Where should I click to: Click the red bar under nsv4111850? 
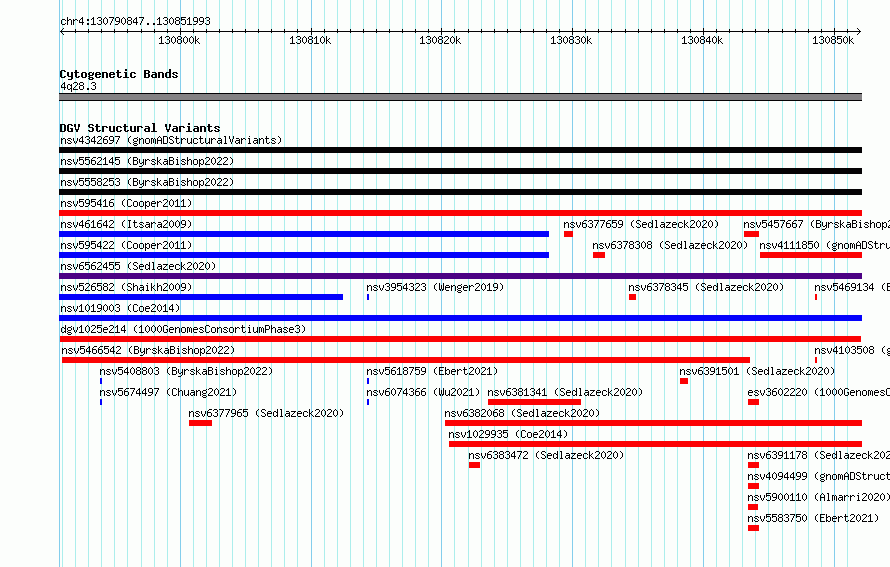811,255
